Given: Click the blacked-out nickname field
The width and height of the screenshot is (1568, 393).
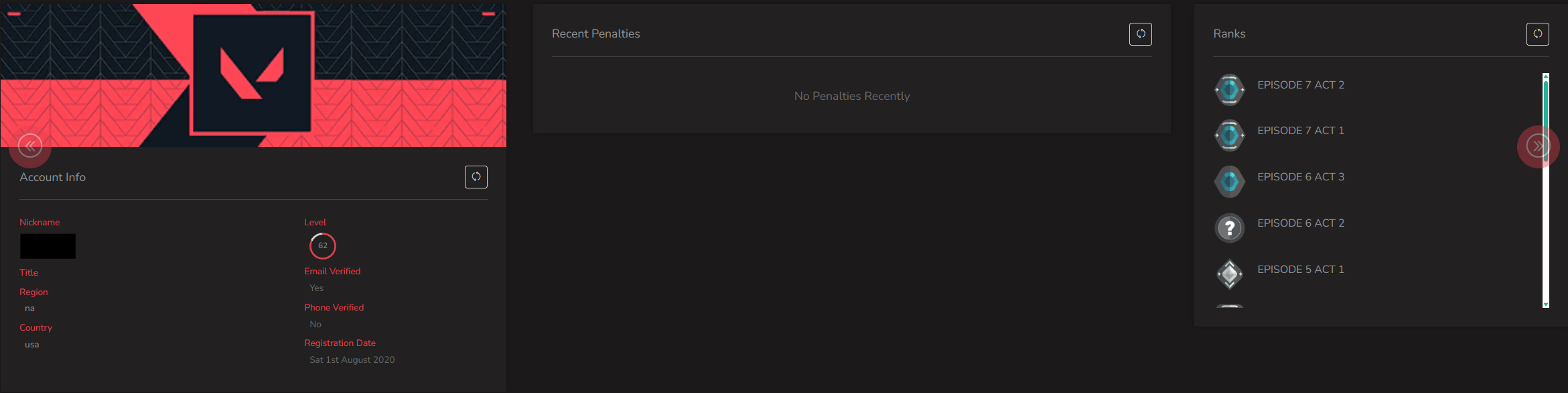Looking at the screenshot, I should pos(48,246).
